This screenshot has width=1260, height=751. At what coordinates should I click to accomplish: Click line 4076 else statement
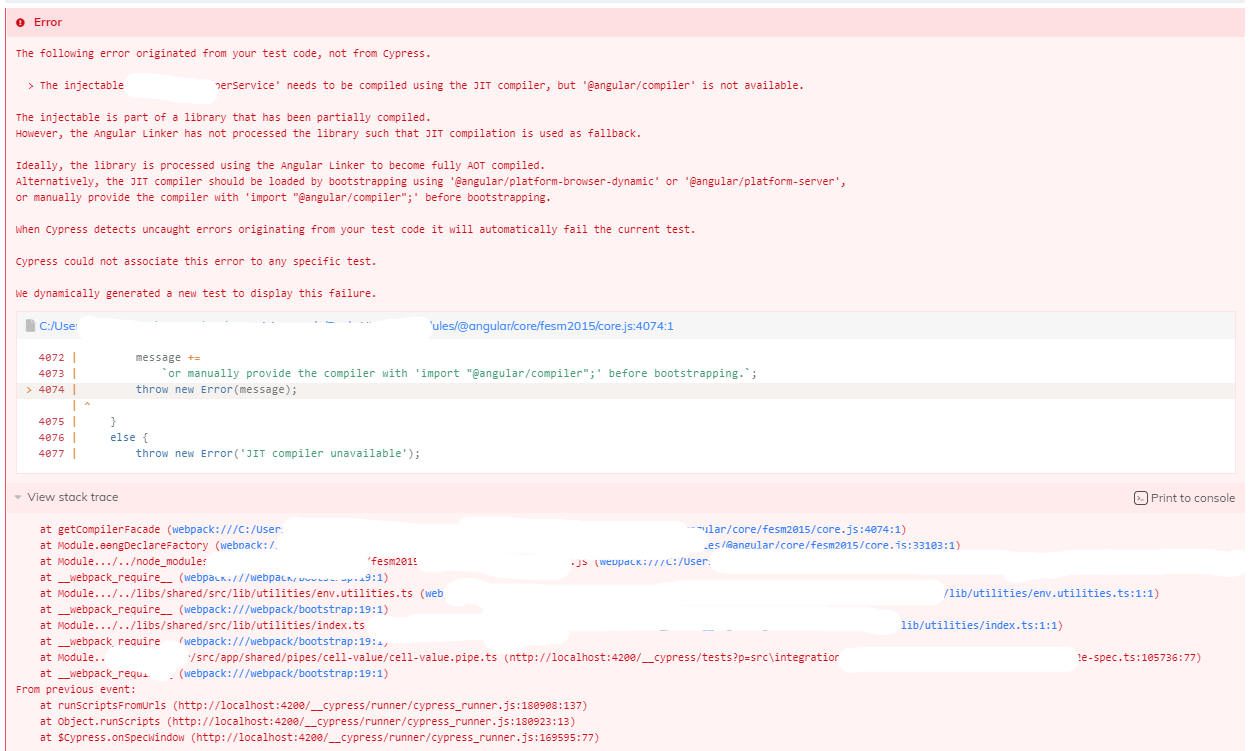click(x=129, y=437)
